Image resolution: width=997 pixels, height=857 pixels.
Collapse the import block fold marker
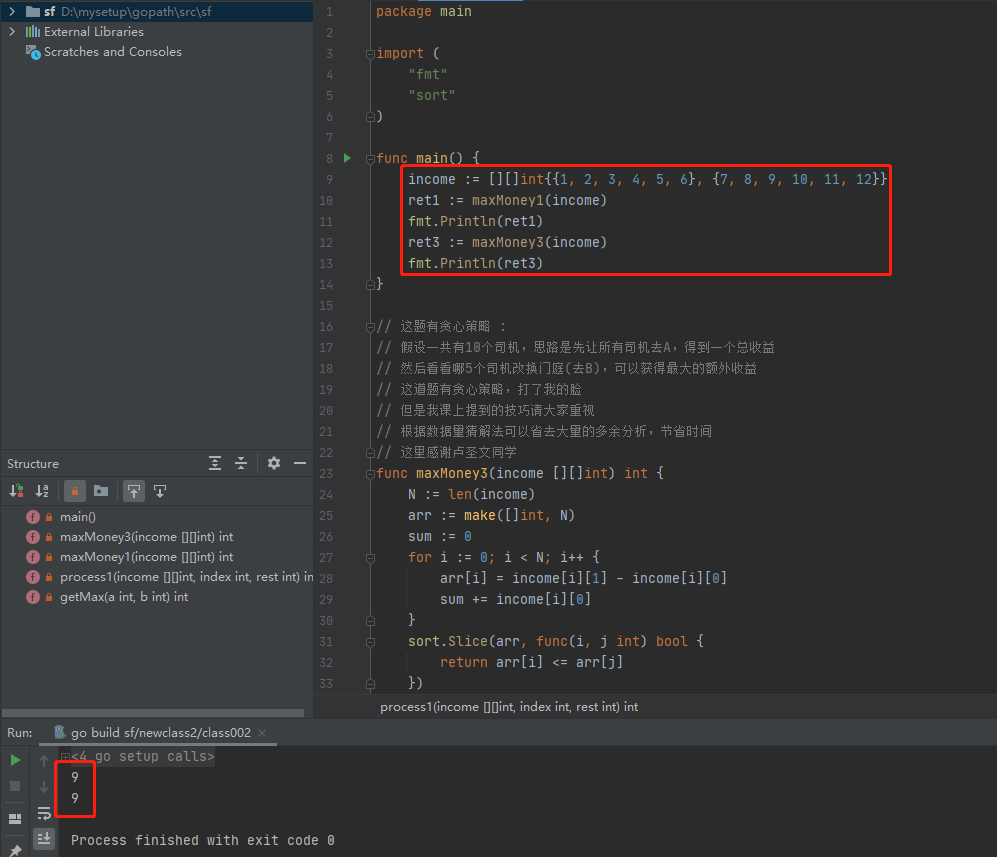click(370, 55)
